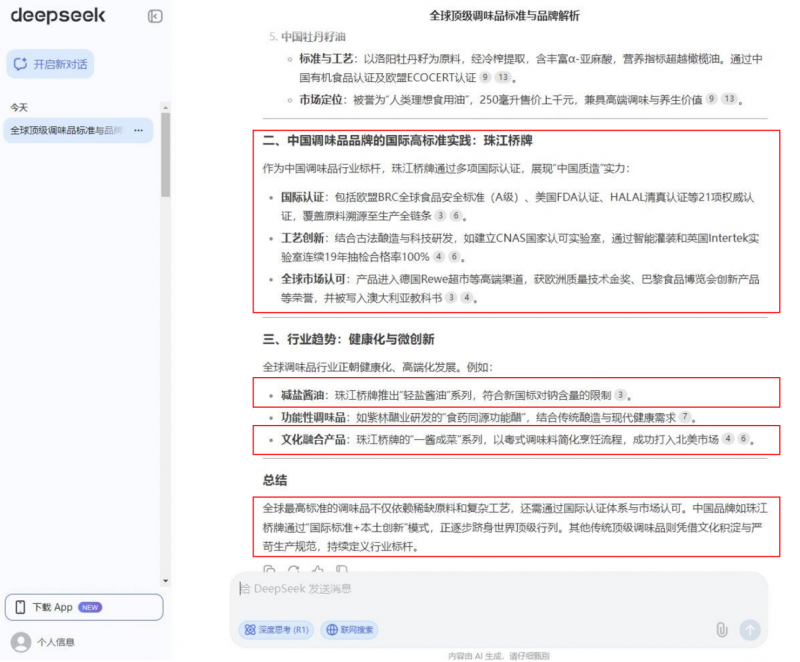The height and width of the screenshot is (662, 800).
Task: Click the message input field
Action: [x=499, y=590]
